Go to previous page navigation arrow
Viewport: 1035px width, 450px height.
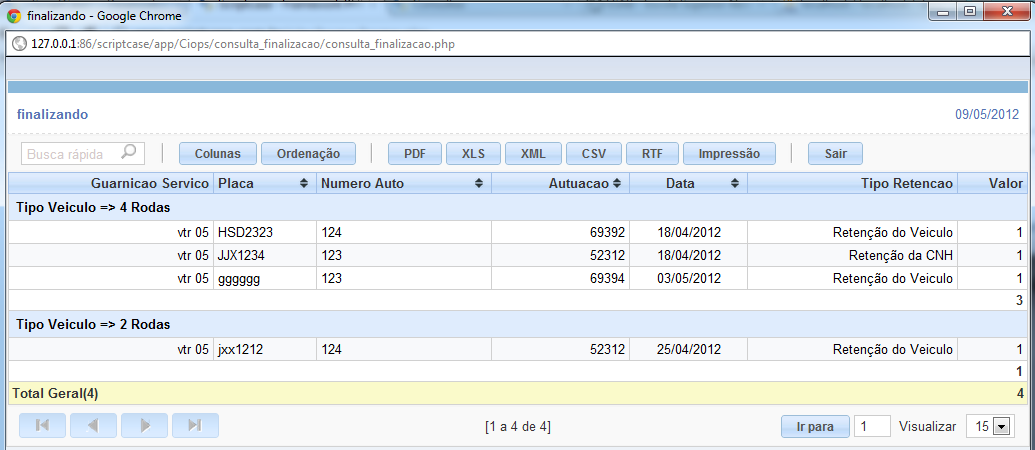[93, 425]
